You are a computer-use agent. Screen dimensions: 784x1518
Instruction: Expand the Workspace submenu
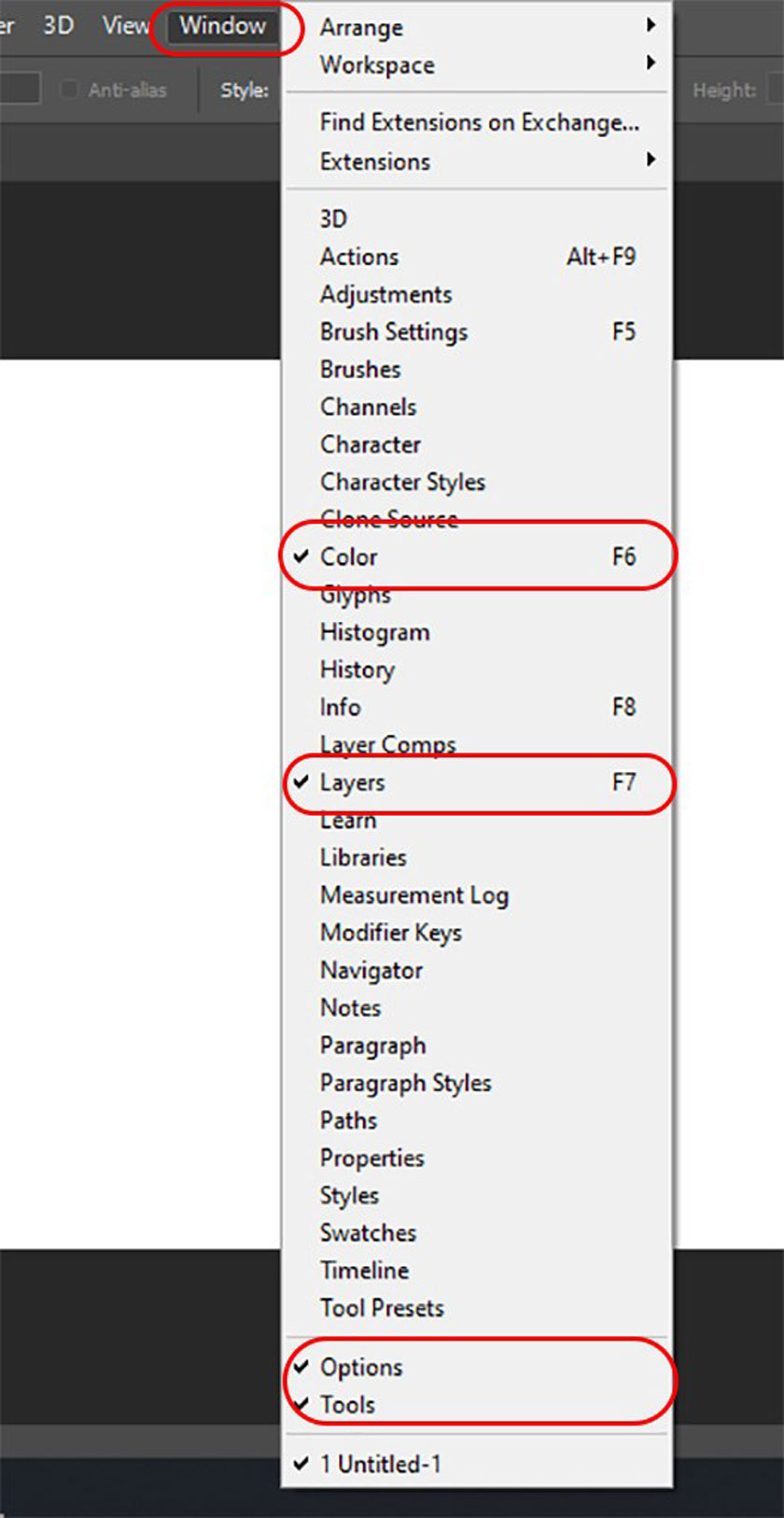(476, 64)
